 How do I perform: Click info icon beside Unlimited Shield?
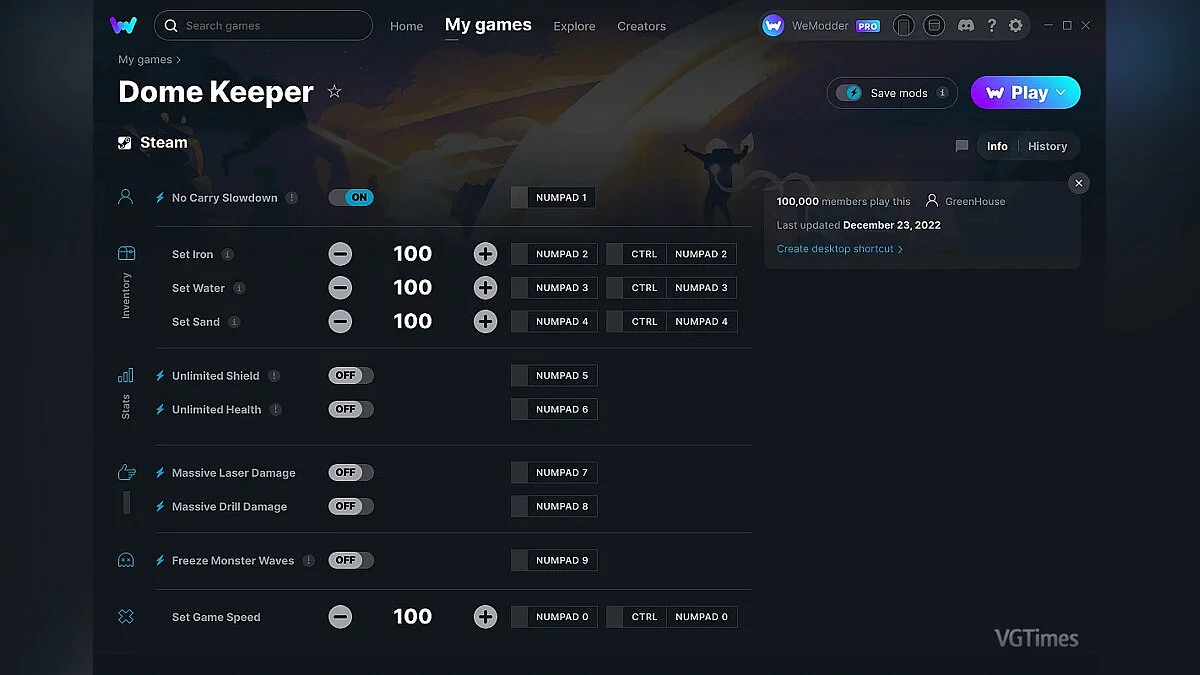(x=274, y=376)
